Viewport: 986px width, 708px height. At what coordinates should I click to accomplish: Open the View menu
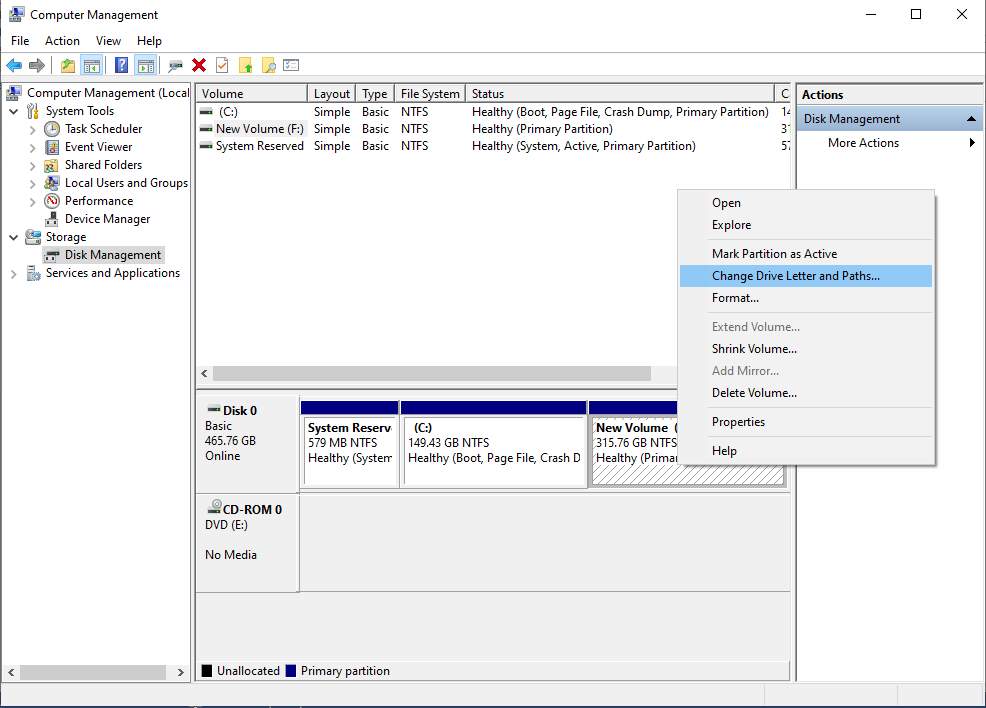[108, 41]
